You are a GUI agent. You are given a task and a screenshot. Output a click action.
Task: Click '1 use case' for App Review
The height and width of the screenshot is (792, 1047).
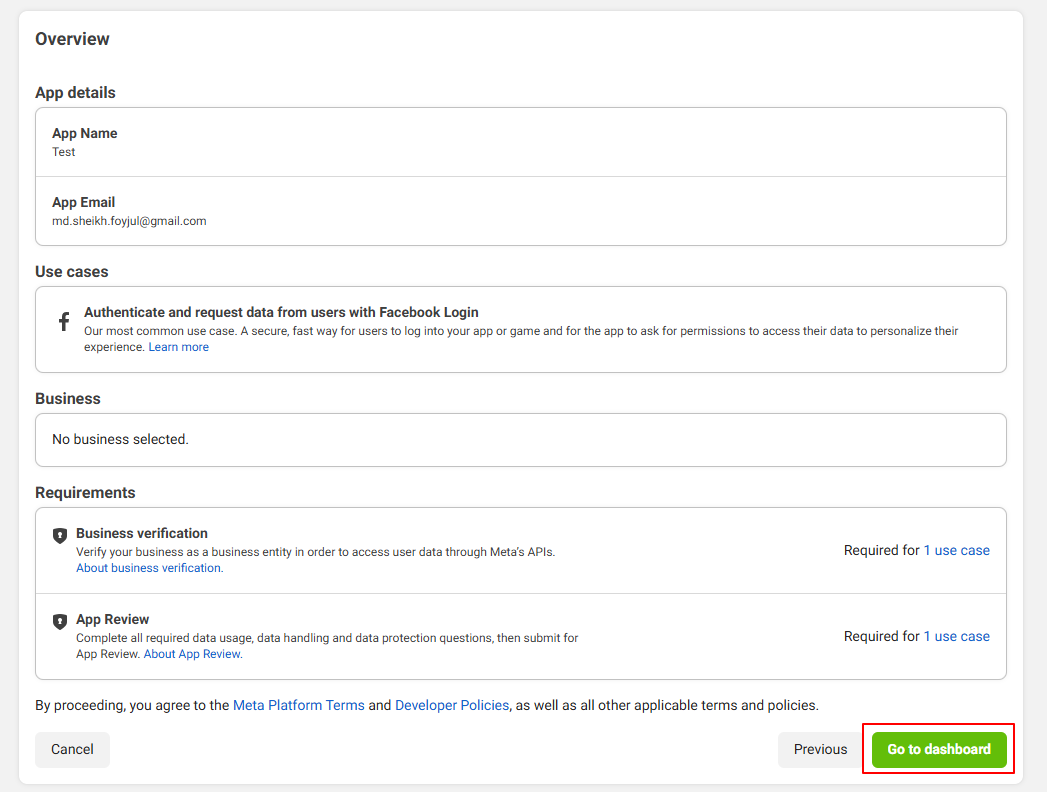tap(956, 636)
